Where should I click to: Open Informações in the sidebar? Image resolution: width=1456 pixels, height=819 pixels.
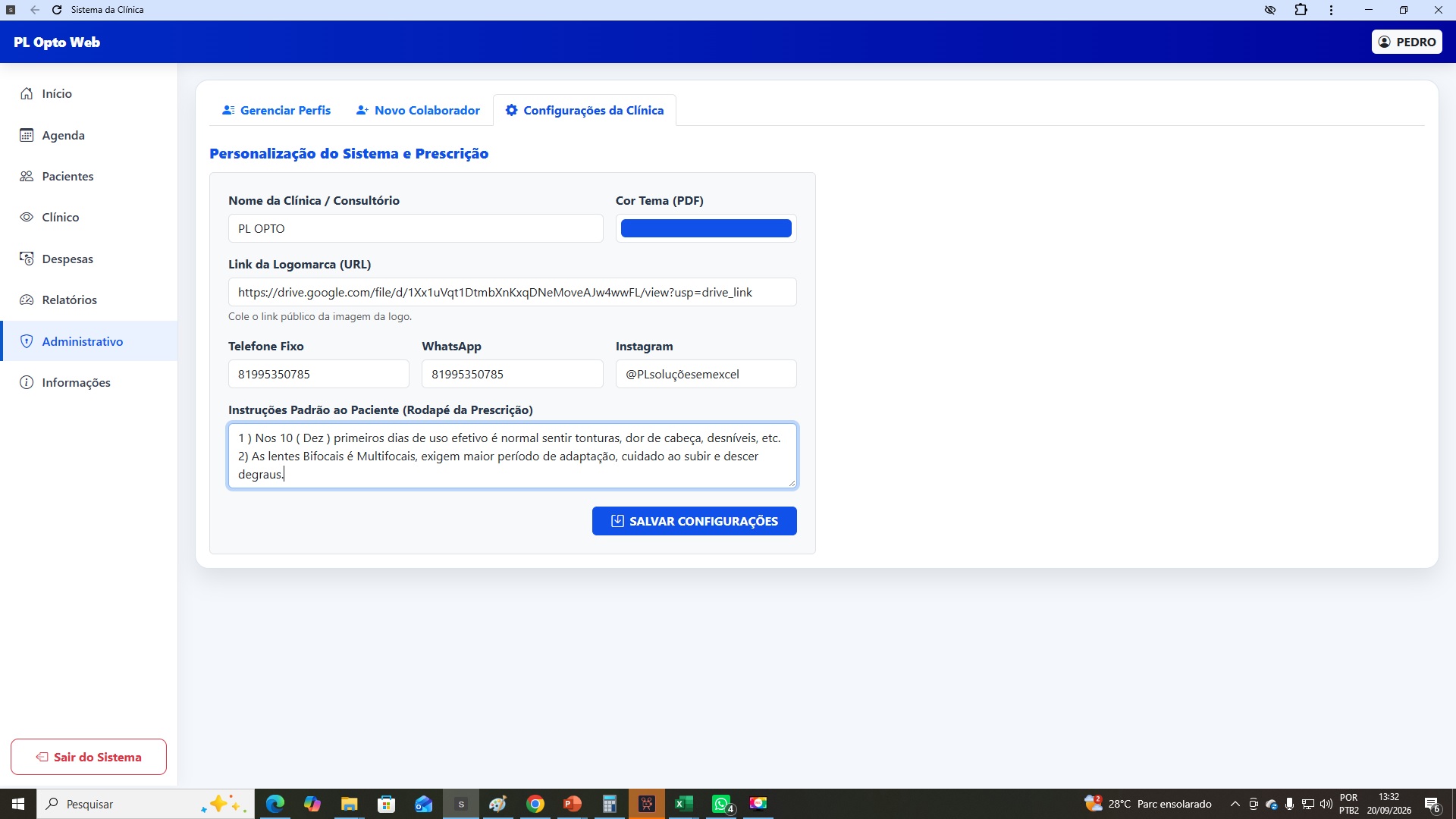[x=89, y=382]
